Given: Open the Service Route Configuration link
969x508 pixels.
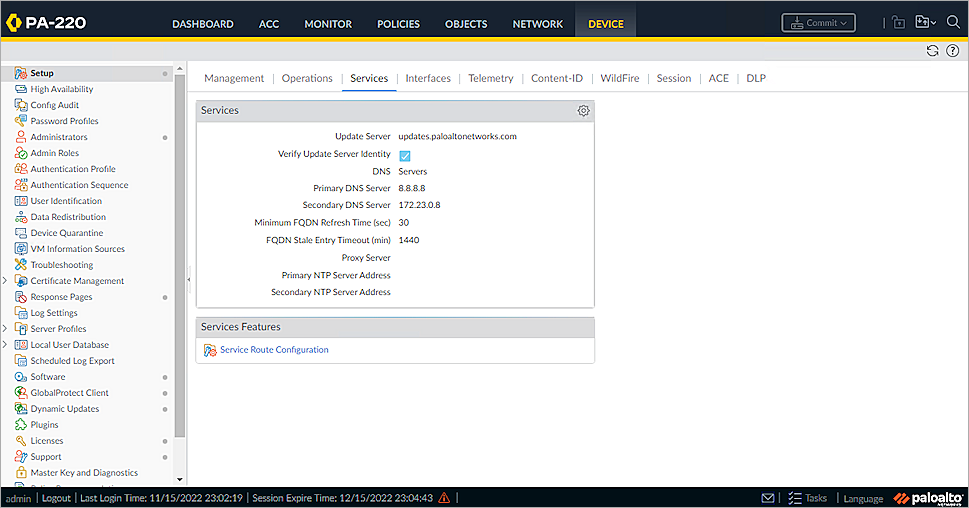Looking at the screenshot, I should click(x=274, y=350).
